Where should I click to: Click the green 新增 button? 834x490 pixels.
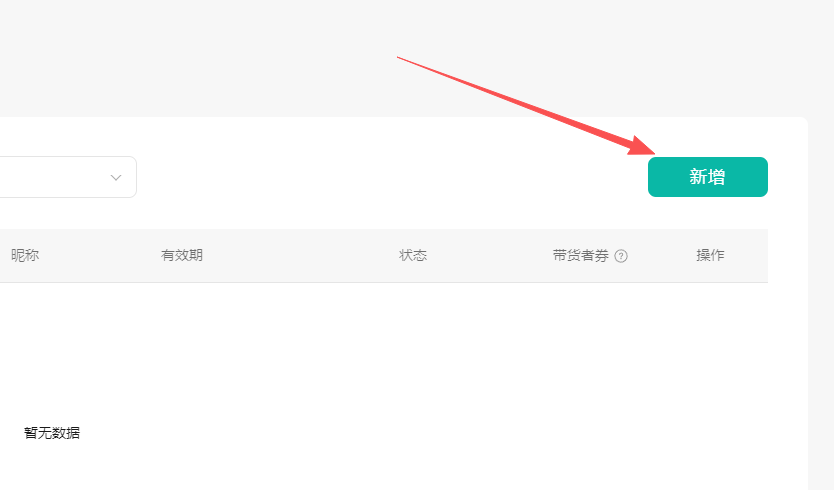707,177
